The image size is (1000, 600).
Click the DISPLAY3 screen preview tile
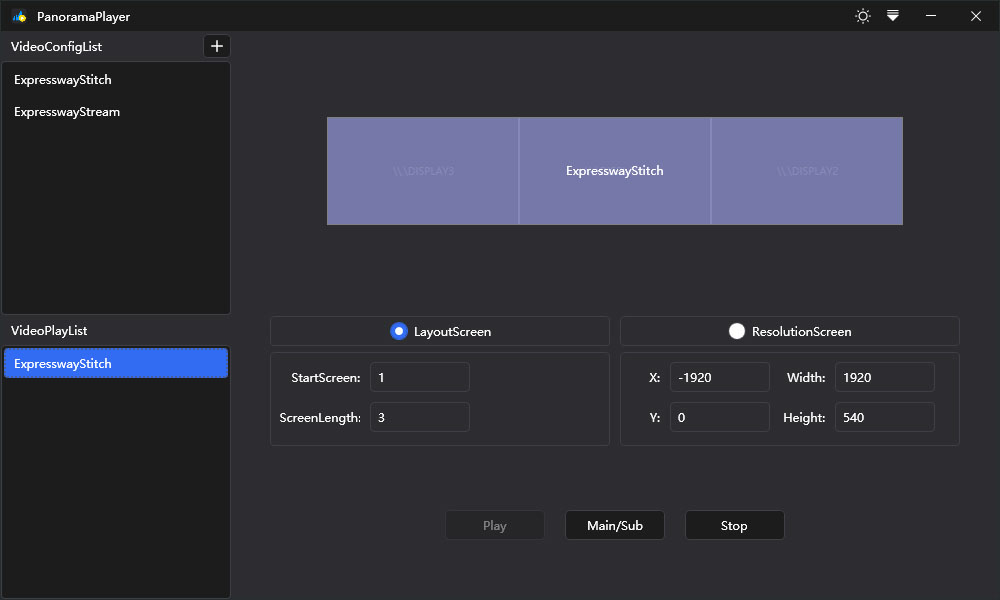422,171
